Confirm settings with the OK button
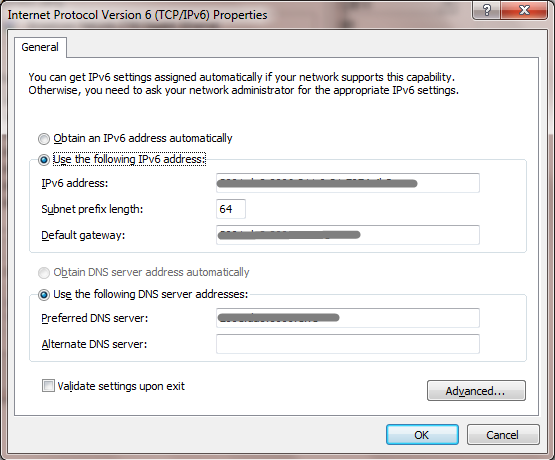 pos(422,435)
